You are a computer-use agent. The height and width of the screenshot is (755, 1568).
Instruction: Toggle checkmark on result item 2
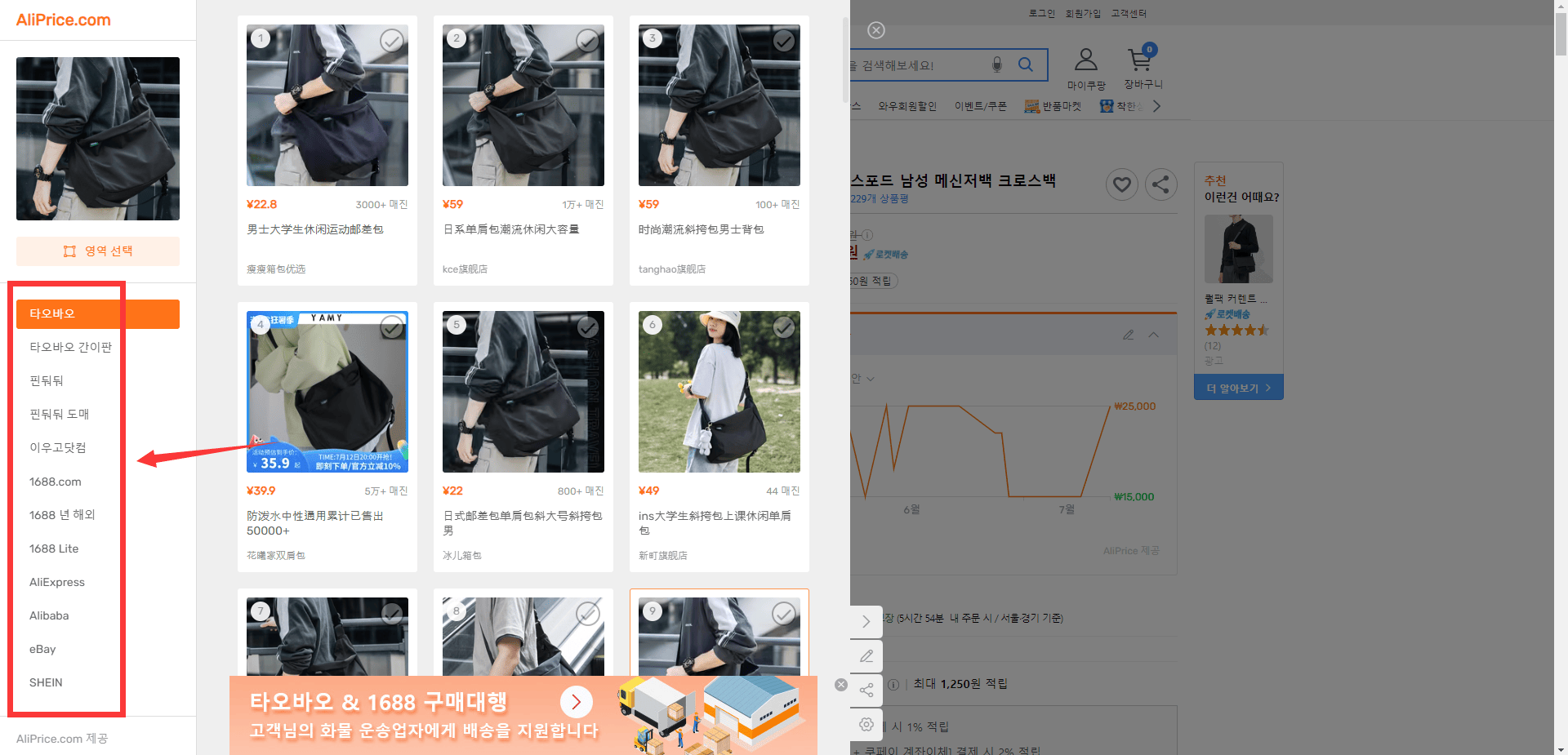click(x=588, y=40)
